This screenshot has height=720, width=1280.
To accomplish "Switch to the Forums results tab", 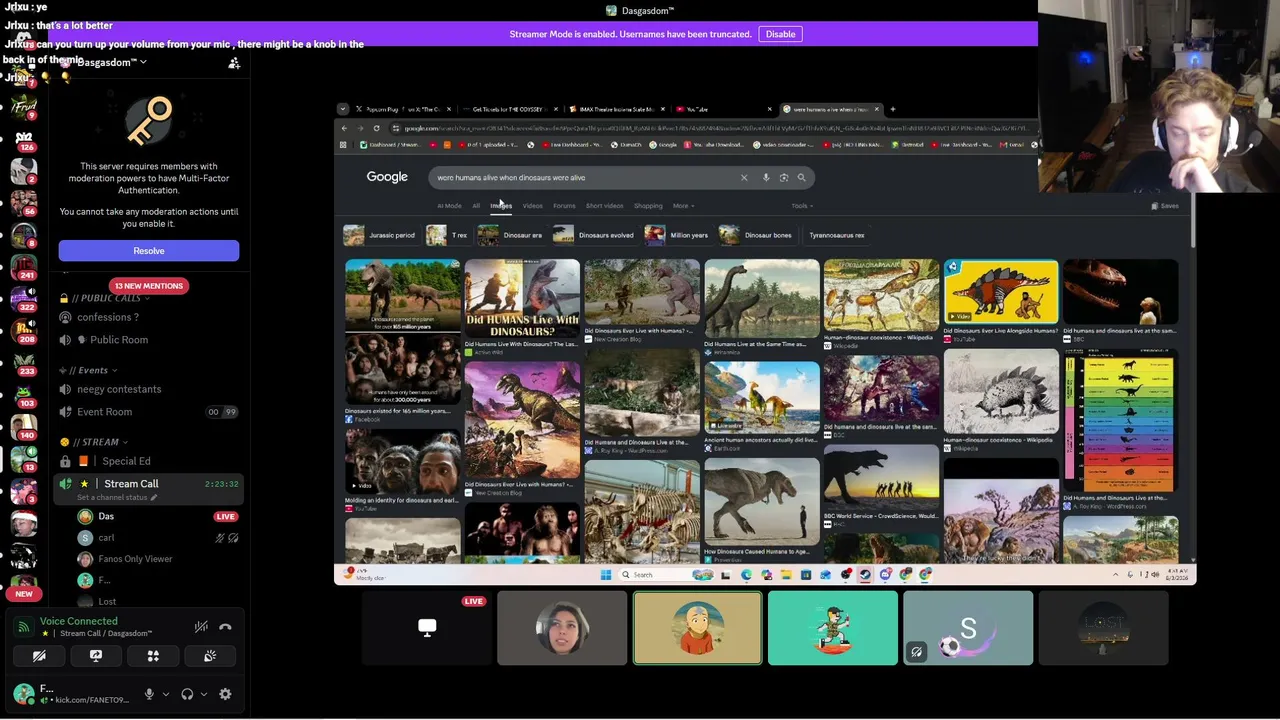I will [x=564, y=206].
